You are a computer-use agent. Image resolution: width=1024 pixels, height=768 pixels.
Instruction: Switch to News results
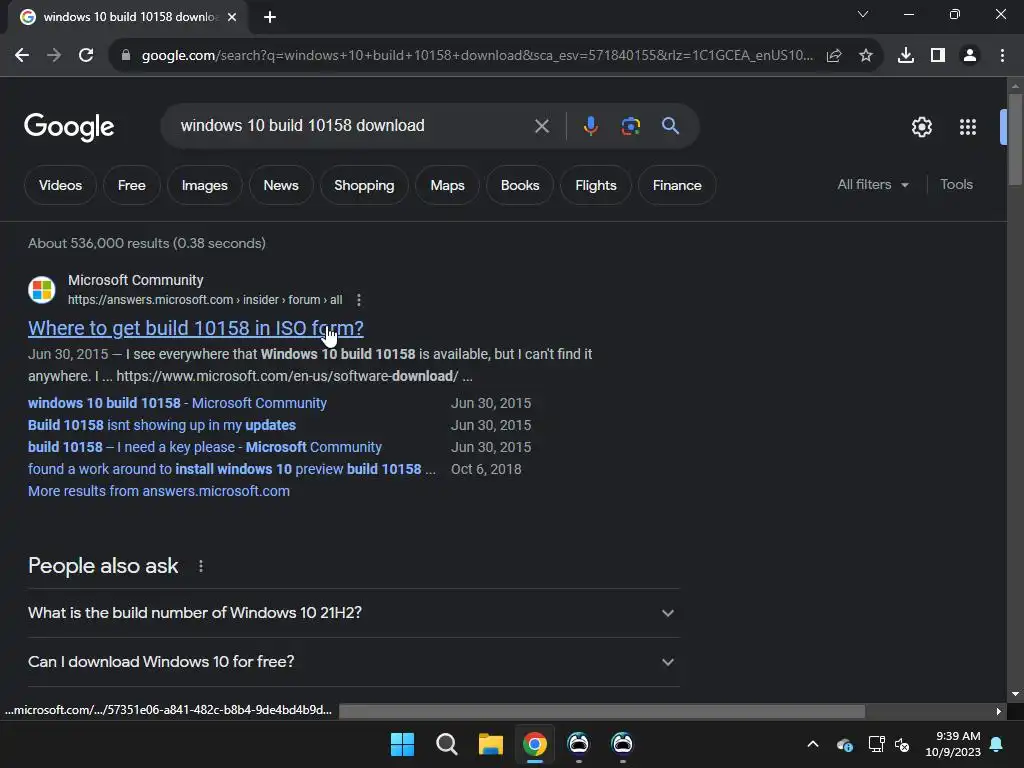tap(281, 185)
